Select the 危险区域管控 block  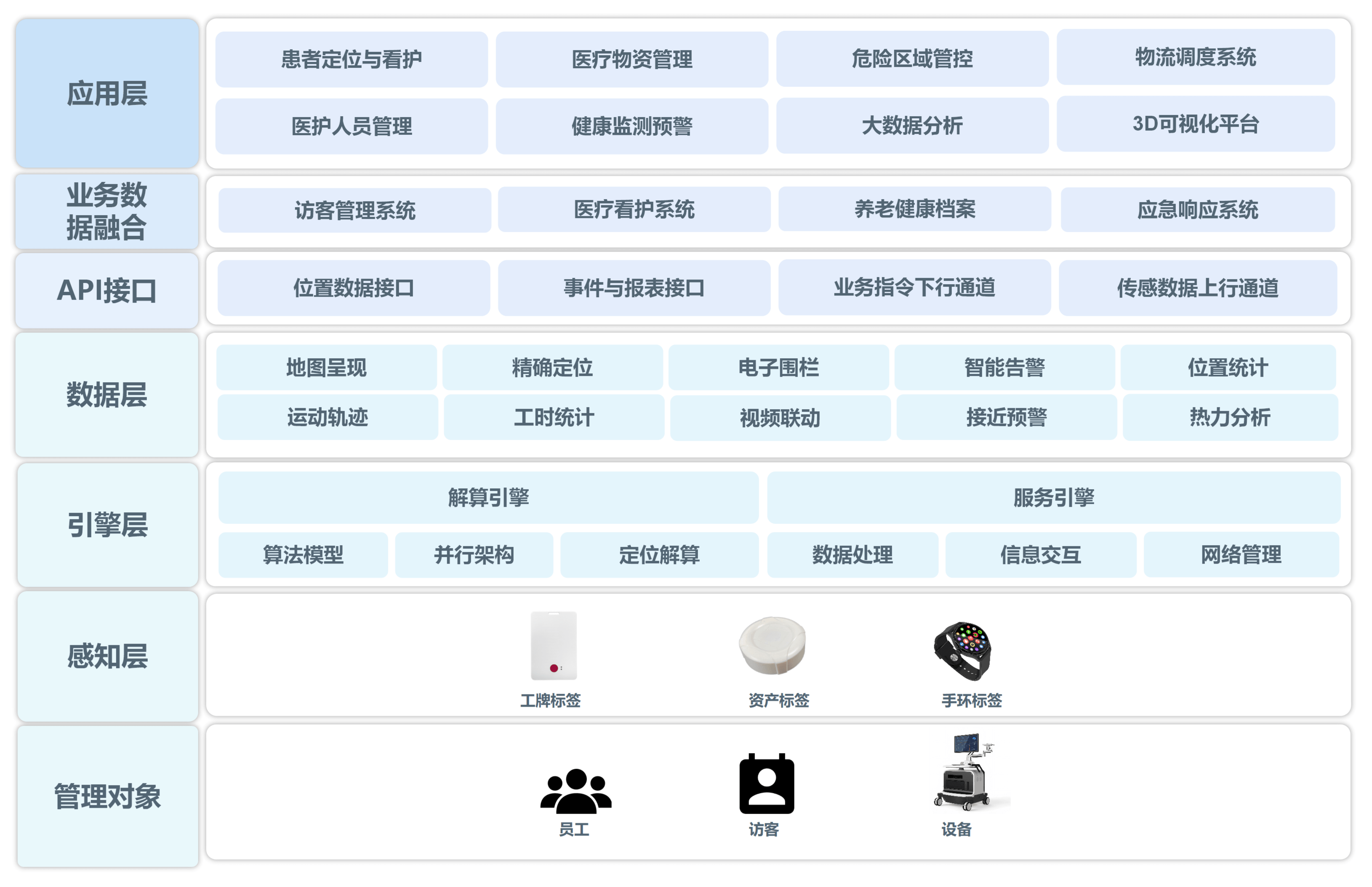(x=912, y=59)
